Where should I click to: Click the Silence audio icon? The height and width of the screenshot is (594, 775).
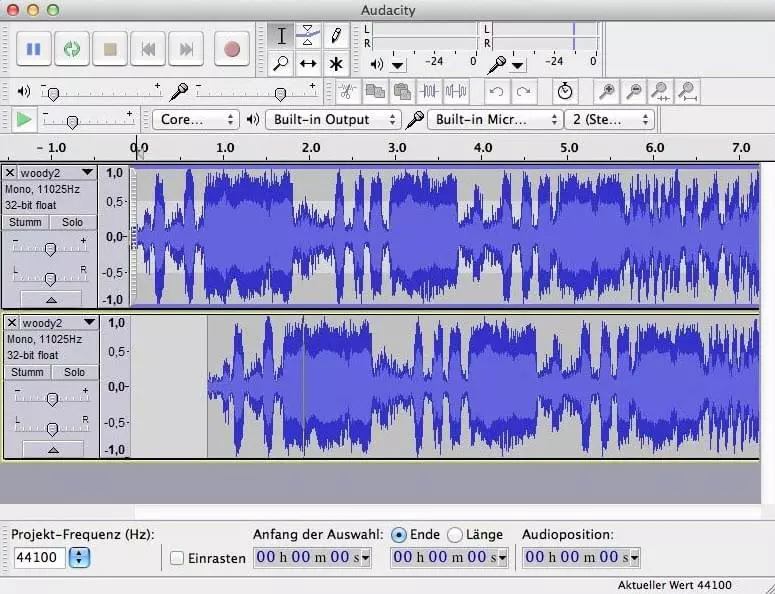coord(456,91)
